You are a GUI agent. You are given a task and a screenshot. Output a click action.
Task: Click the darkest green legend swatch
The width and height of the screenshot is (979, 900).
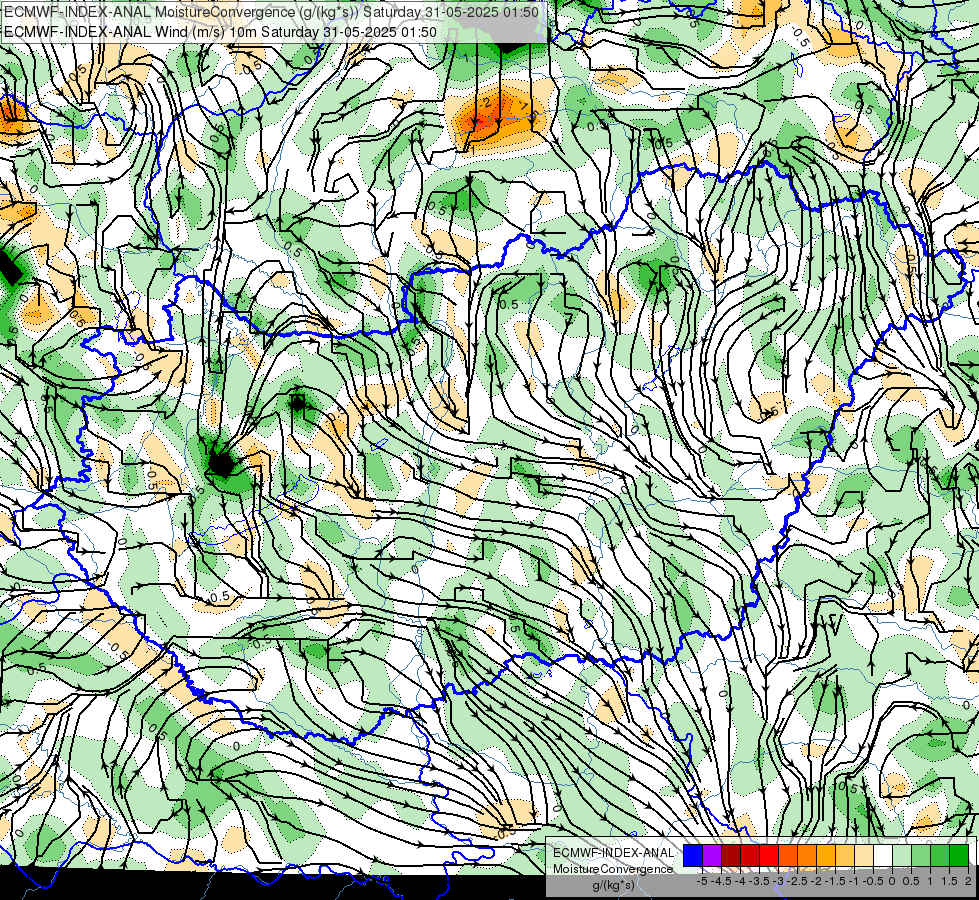[x=959, y=855]
